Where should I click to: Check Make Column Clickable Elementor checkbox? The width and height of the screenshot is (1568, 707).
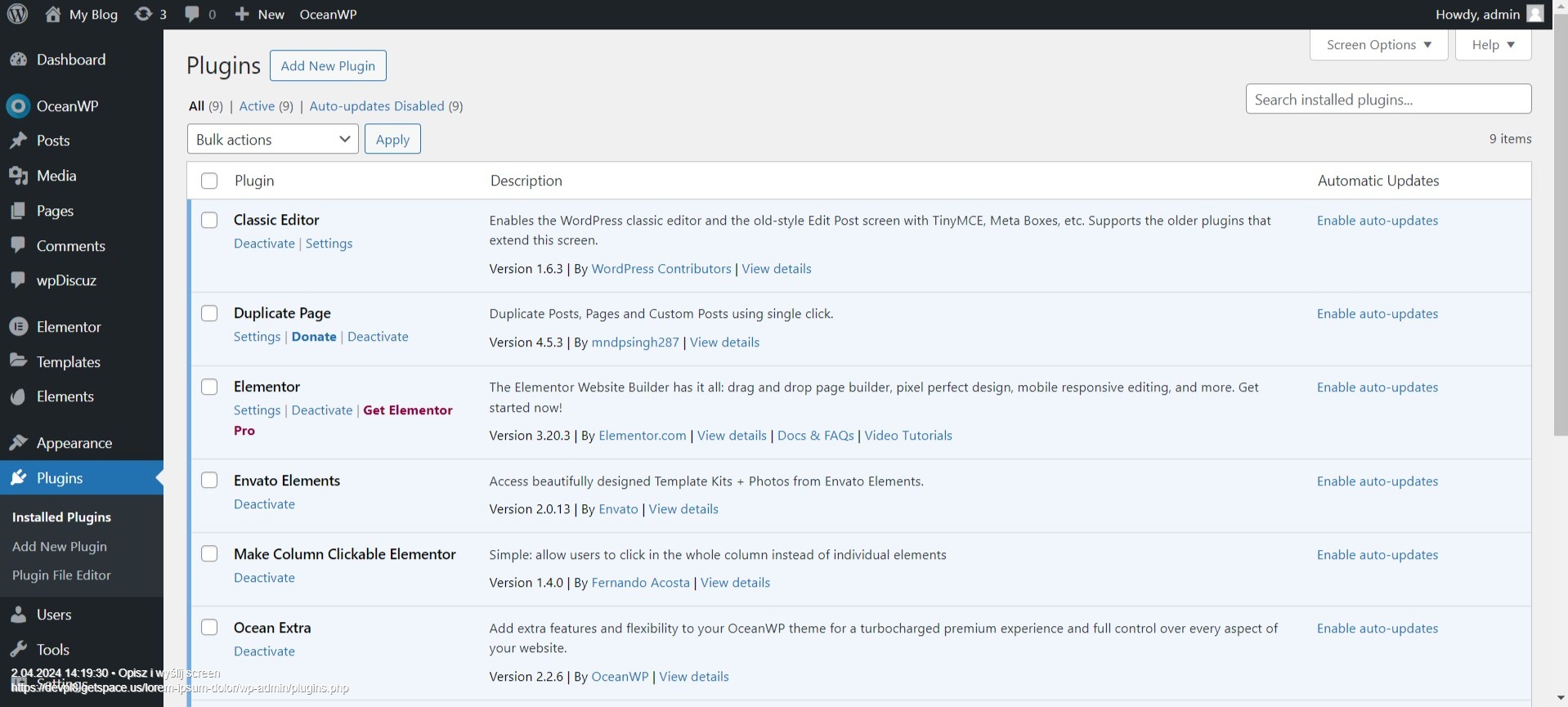[x=209, y=553]
